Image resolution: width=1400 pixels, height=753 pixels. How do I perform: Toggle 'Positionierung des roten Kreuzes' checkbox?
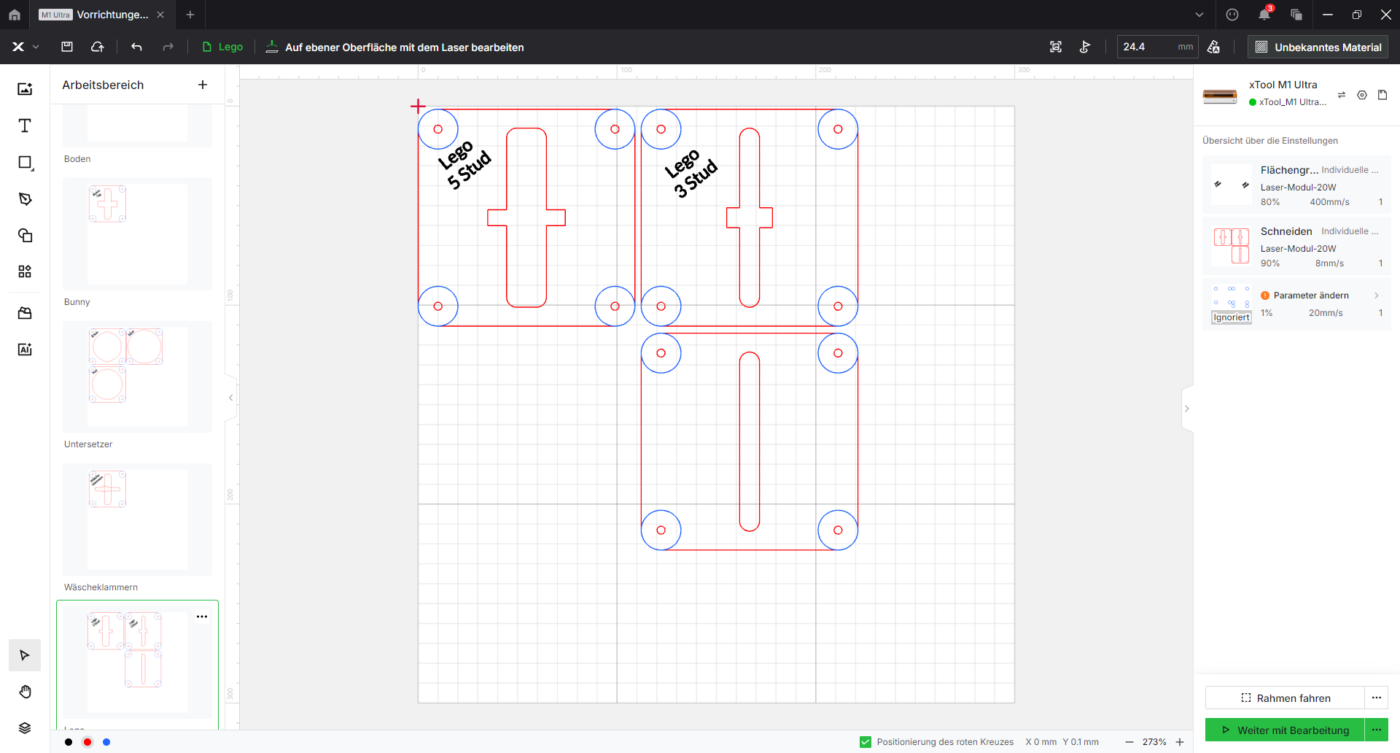coord(865,742)
